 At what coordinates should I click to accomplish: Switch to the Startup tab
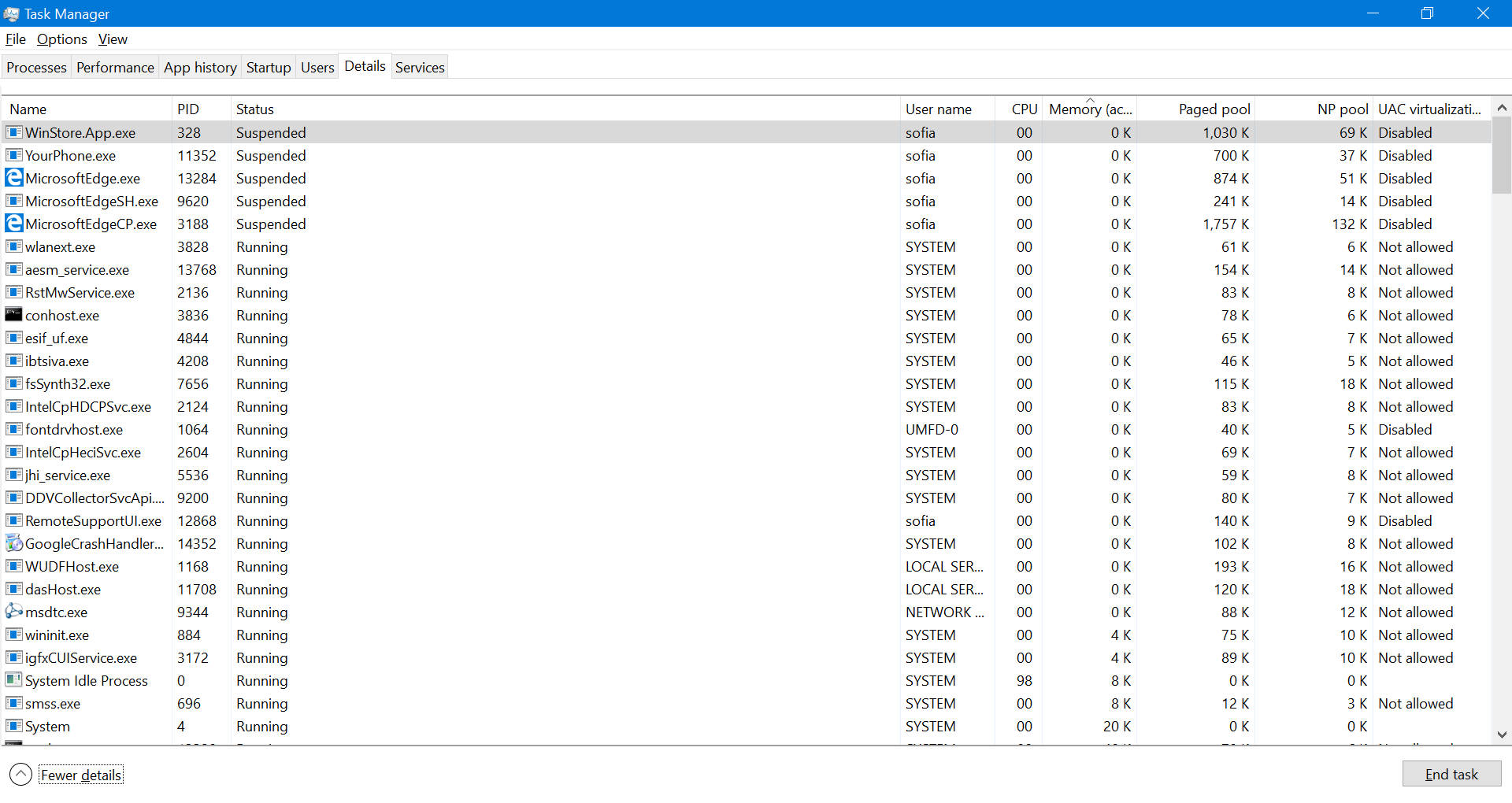pos(269,68)
